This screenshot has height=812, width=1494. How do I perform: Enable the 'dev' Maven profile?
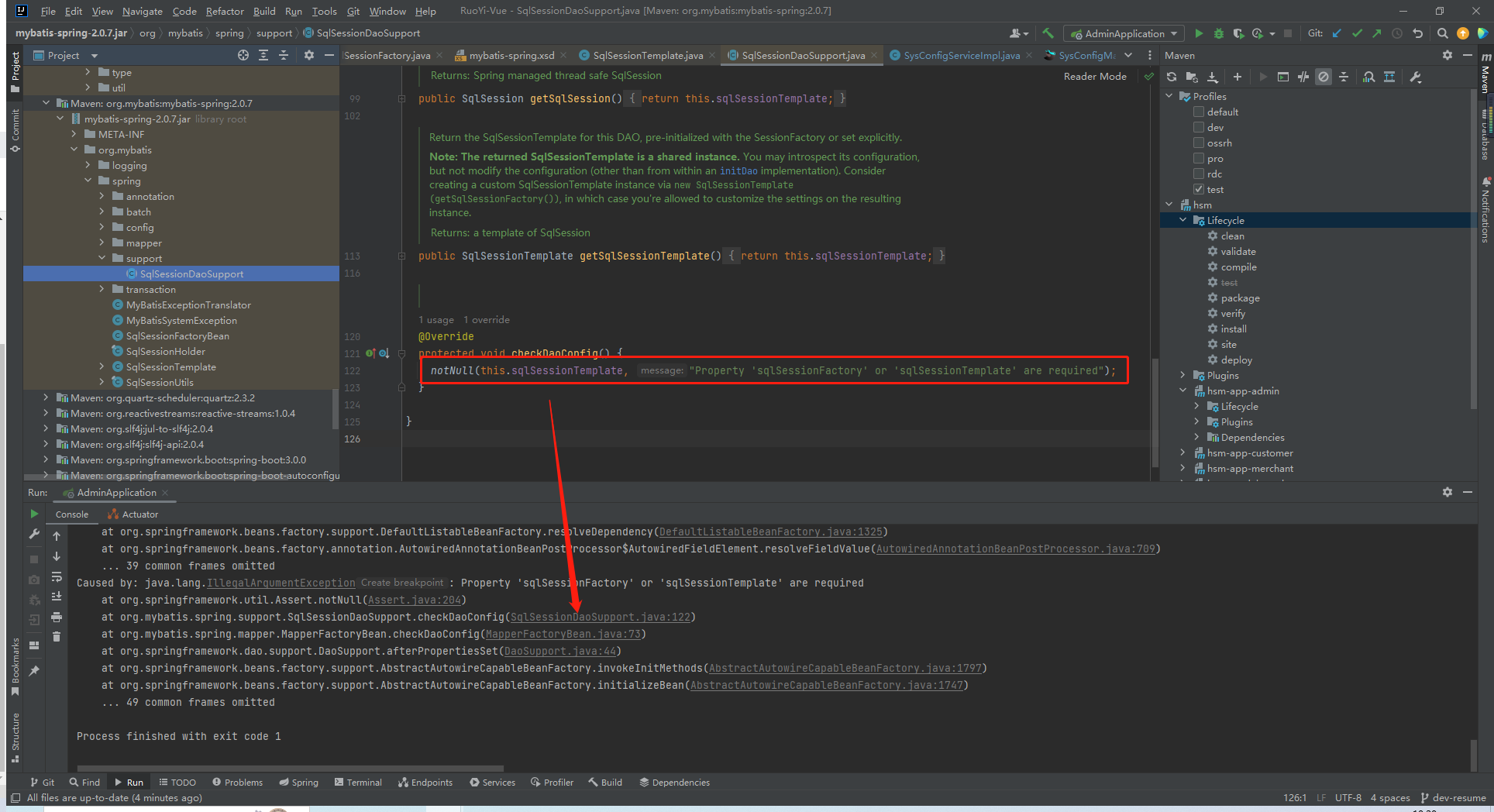pos(1198,127)
